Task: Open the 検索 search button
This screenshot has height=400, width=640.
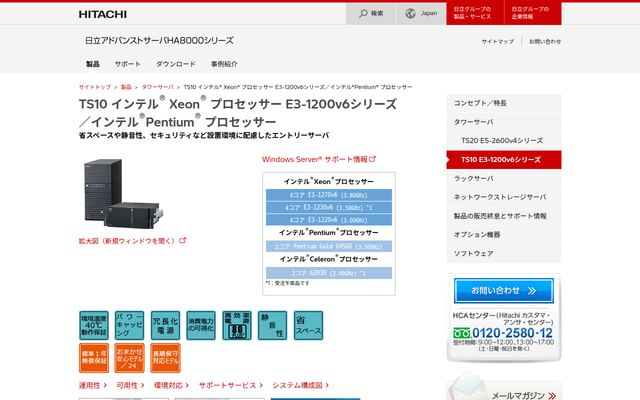Action: coord(371,13)
